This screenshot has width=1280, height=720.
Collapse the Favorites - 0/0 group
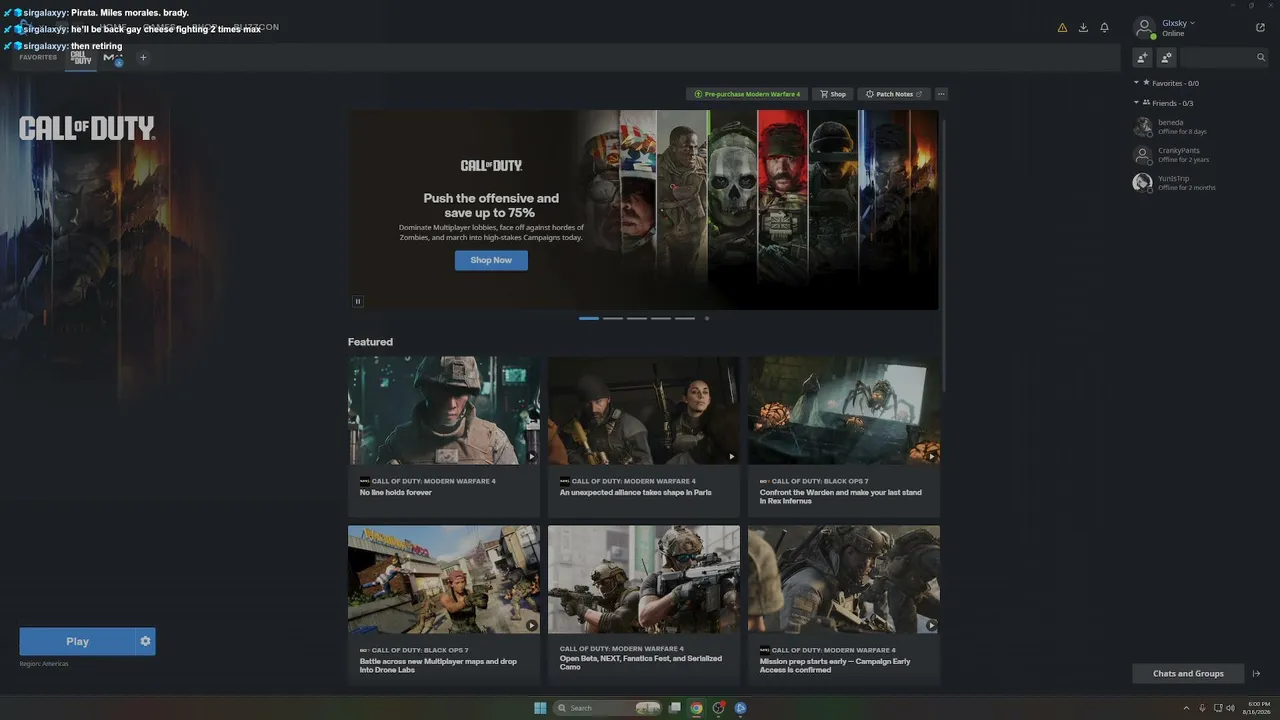point(1136,83)
